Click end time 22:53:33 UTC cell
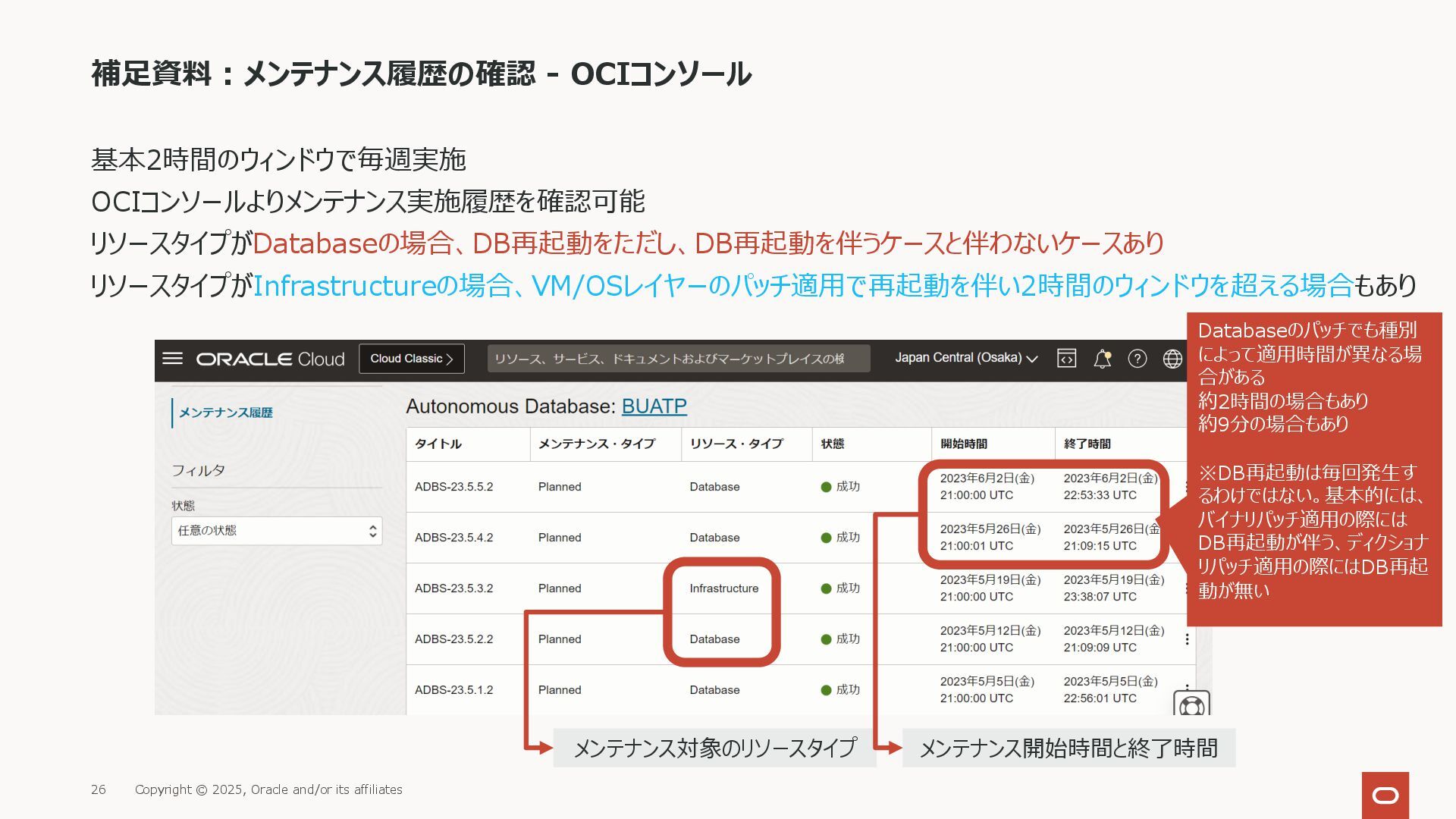This screenshot has height=819, width=1456. [1110, 487]
